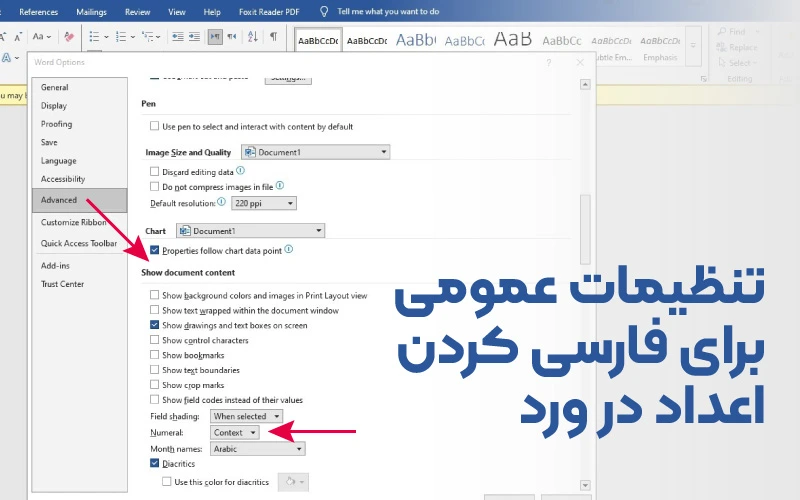Check Show control characters

[x=155, y=339]
